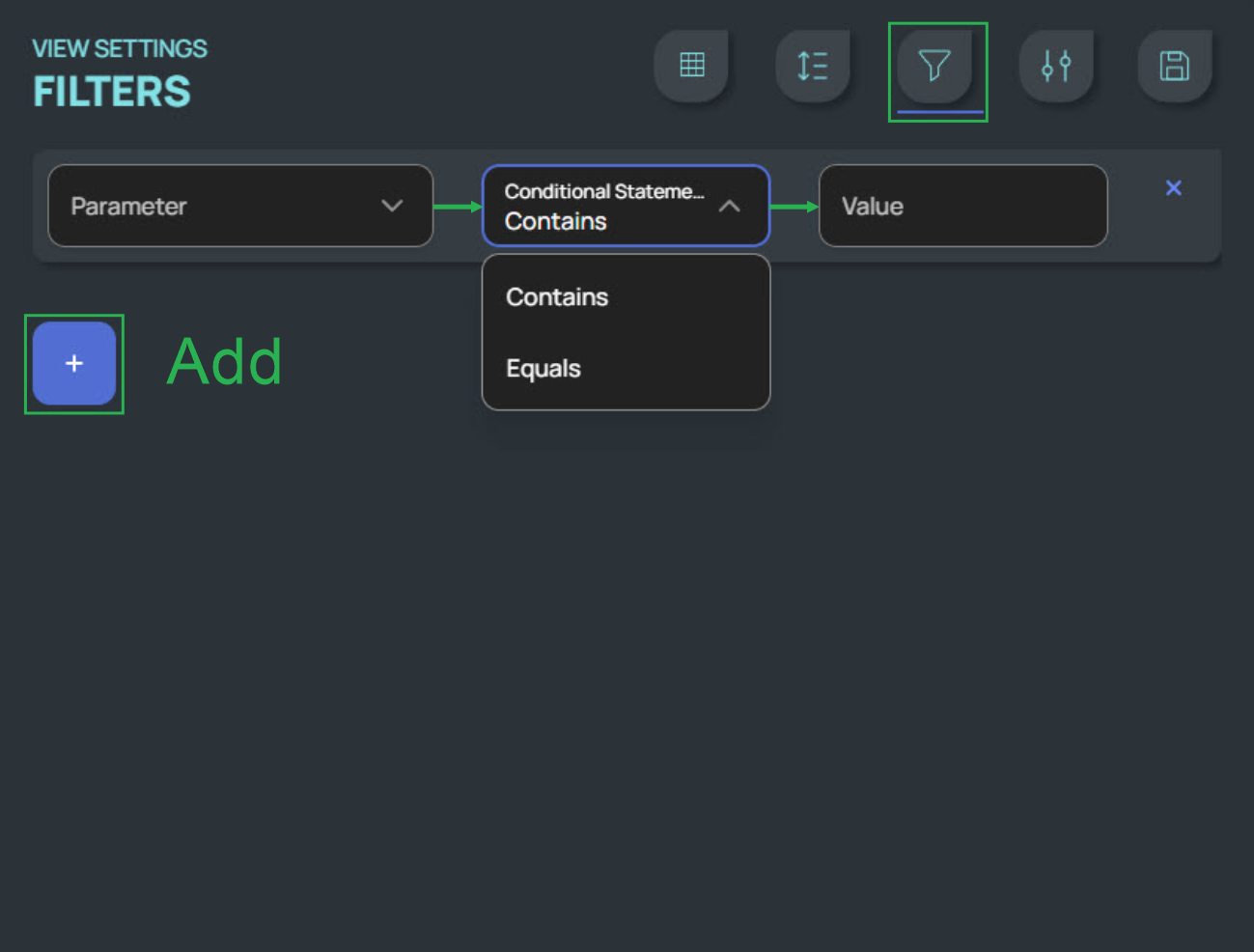
Task: Remove the filter row with the X
Action: click(x=1173, y=188)
